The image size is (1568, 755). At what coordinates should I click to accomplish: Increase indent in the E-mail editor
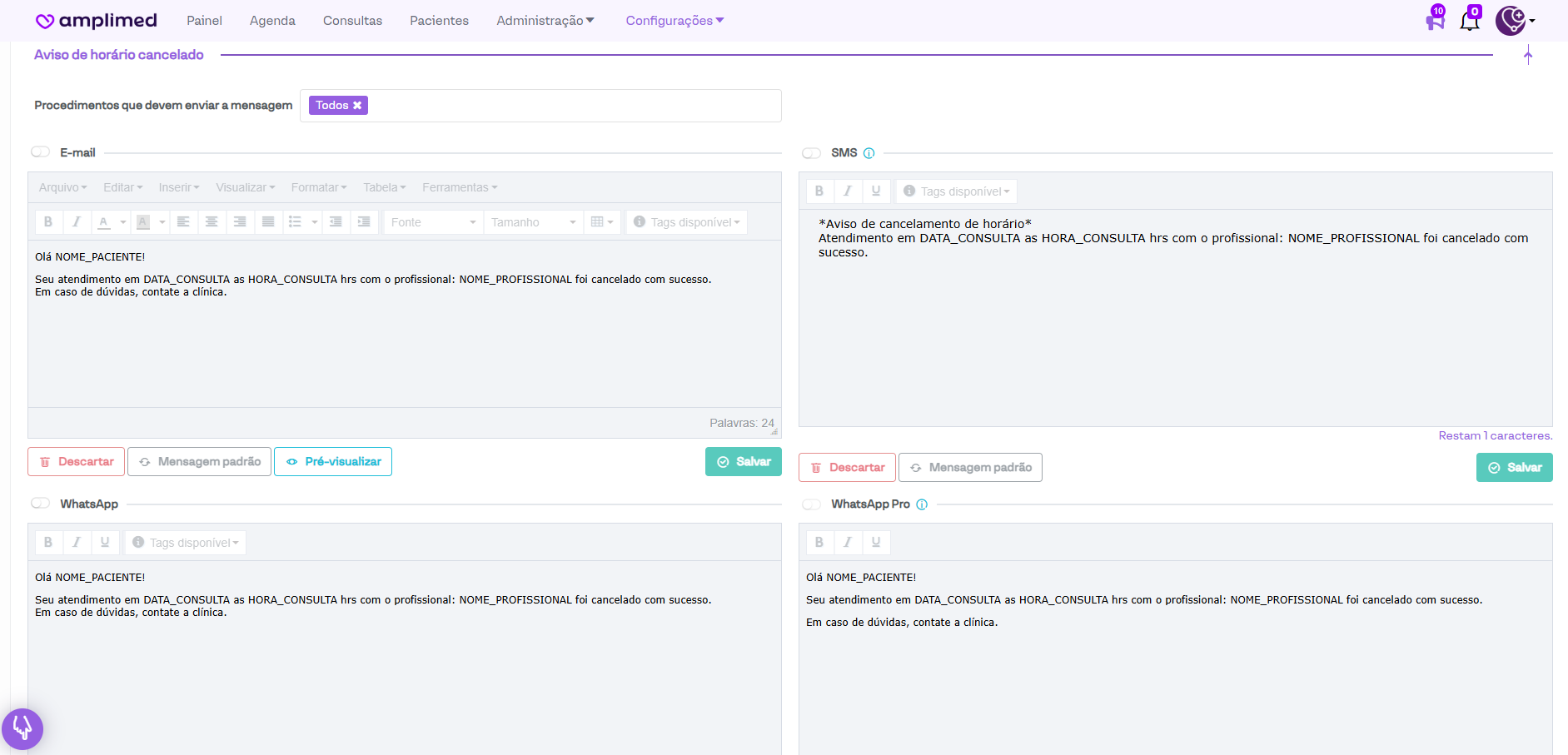(x=364, y=222)
